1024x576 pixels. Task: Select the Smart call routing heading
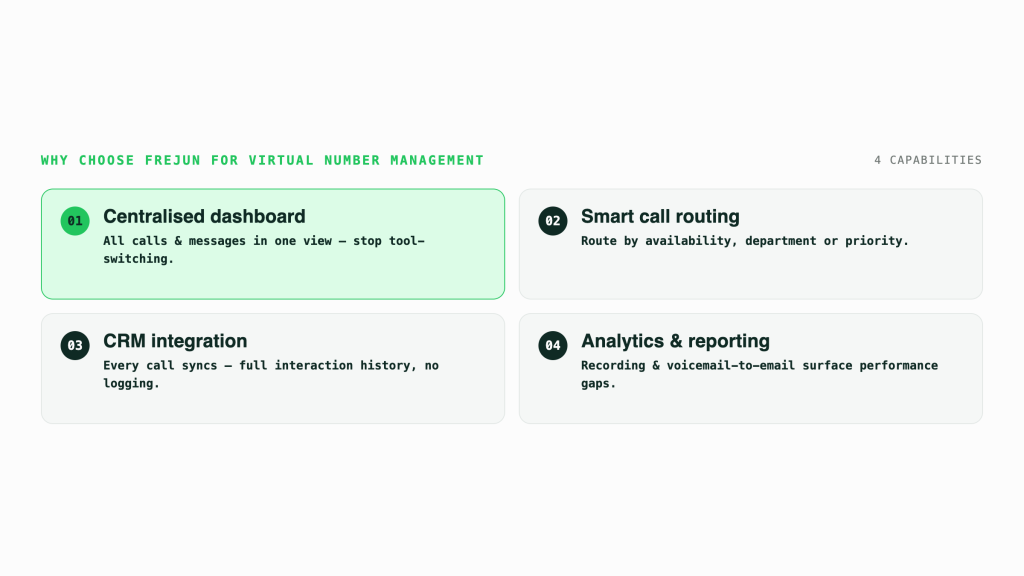click(x=660, y=216)
